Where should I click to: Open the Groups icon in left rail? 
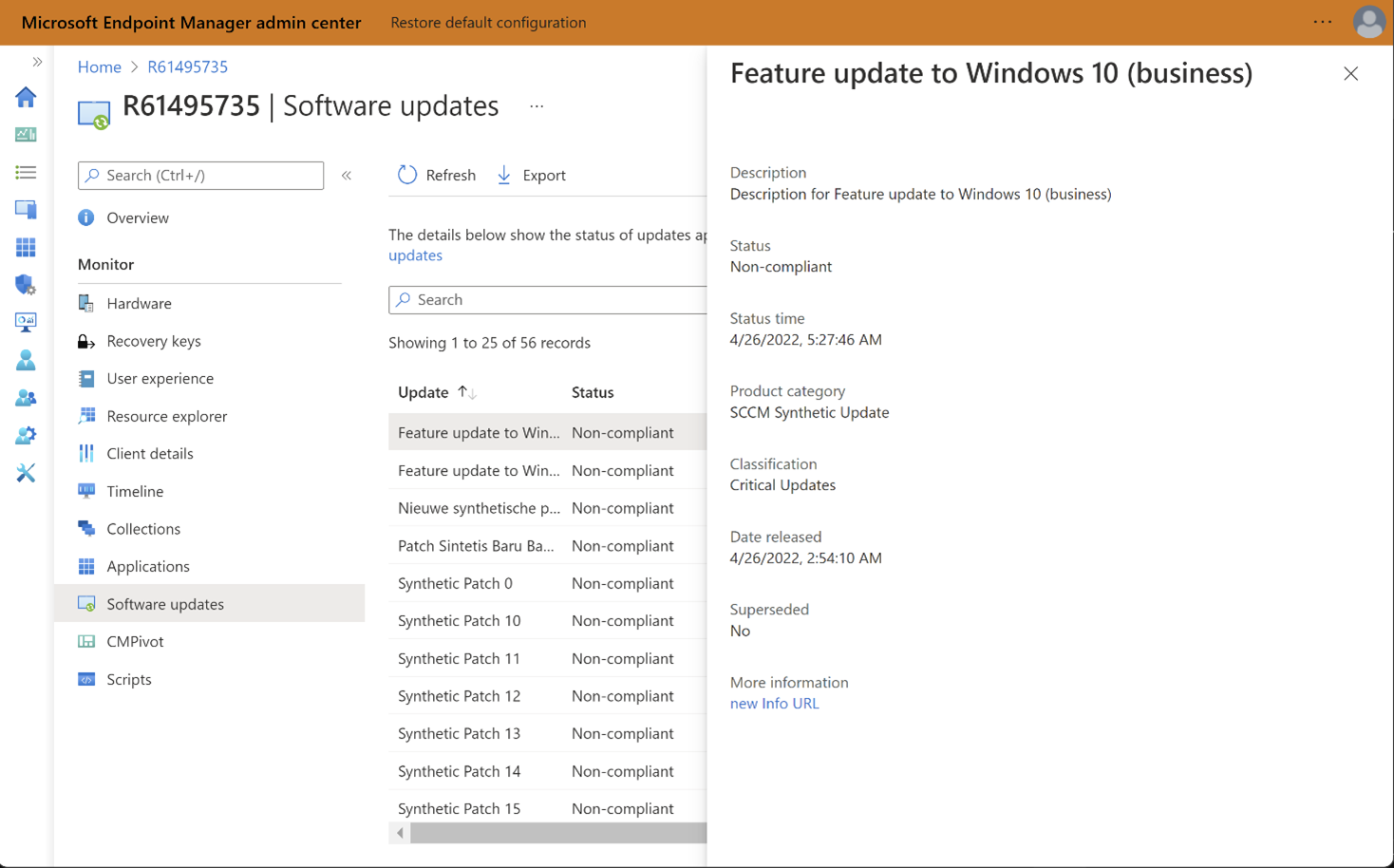click(26, 398)
